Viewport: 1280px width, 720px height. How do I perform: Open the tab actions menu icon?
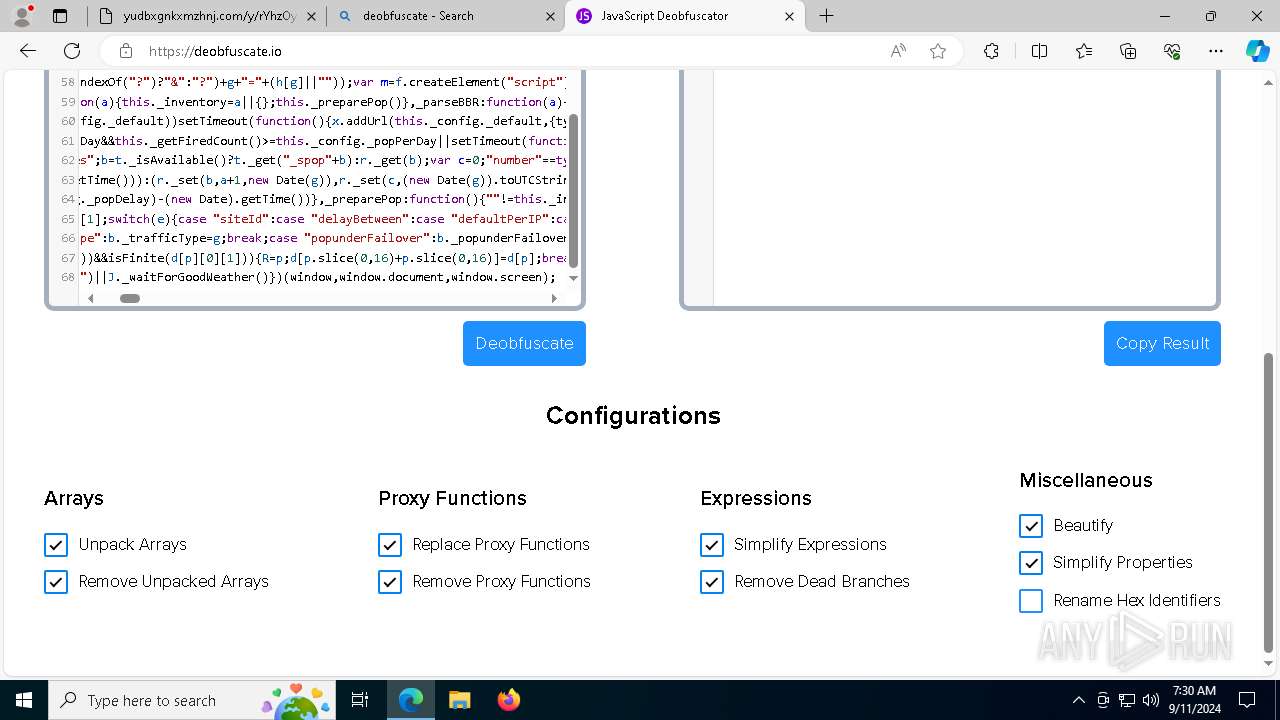tap(60, 16)
